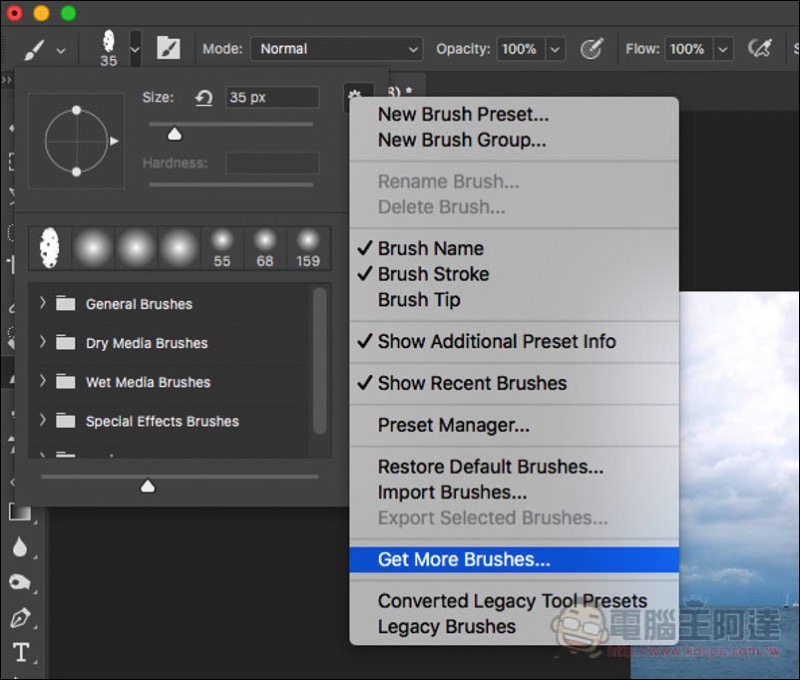This screenshot has width=800, height=680.
Task: Expand the Wet Media Brushes folder chevron
Action: tap(43, 381)
